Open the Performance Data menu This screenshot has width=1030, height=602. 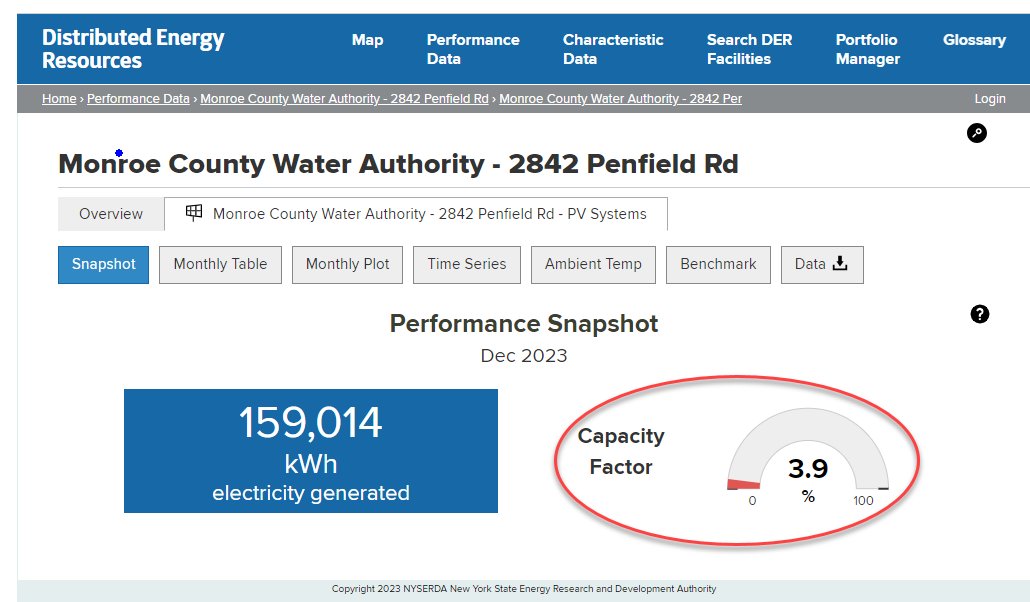tap(473, 49)
